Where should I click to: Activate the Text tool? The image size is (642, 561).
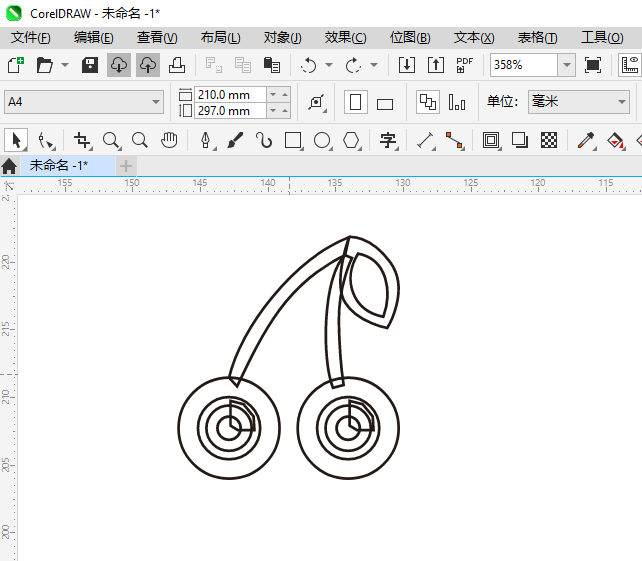pos(388,141)
